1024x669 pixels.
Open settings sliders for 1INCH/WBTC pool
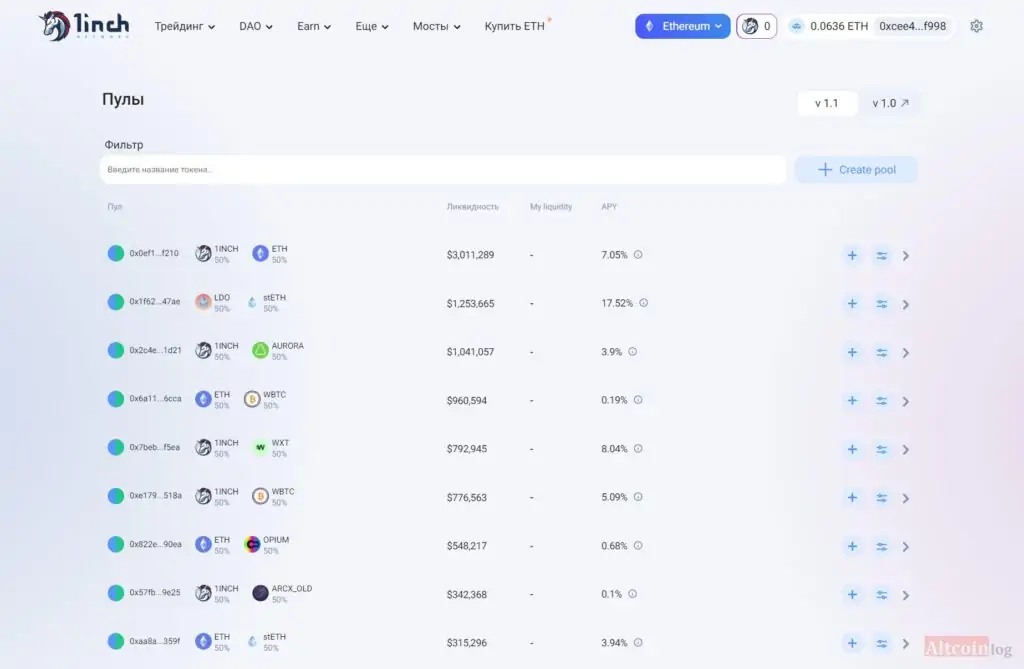point(882,498)
